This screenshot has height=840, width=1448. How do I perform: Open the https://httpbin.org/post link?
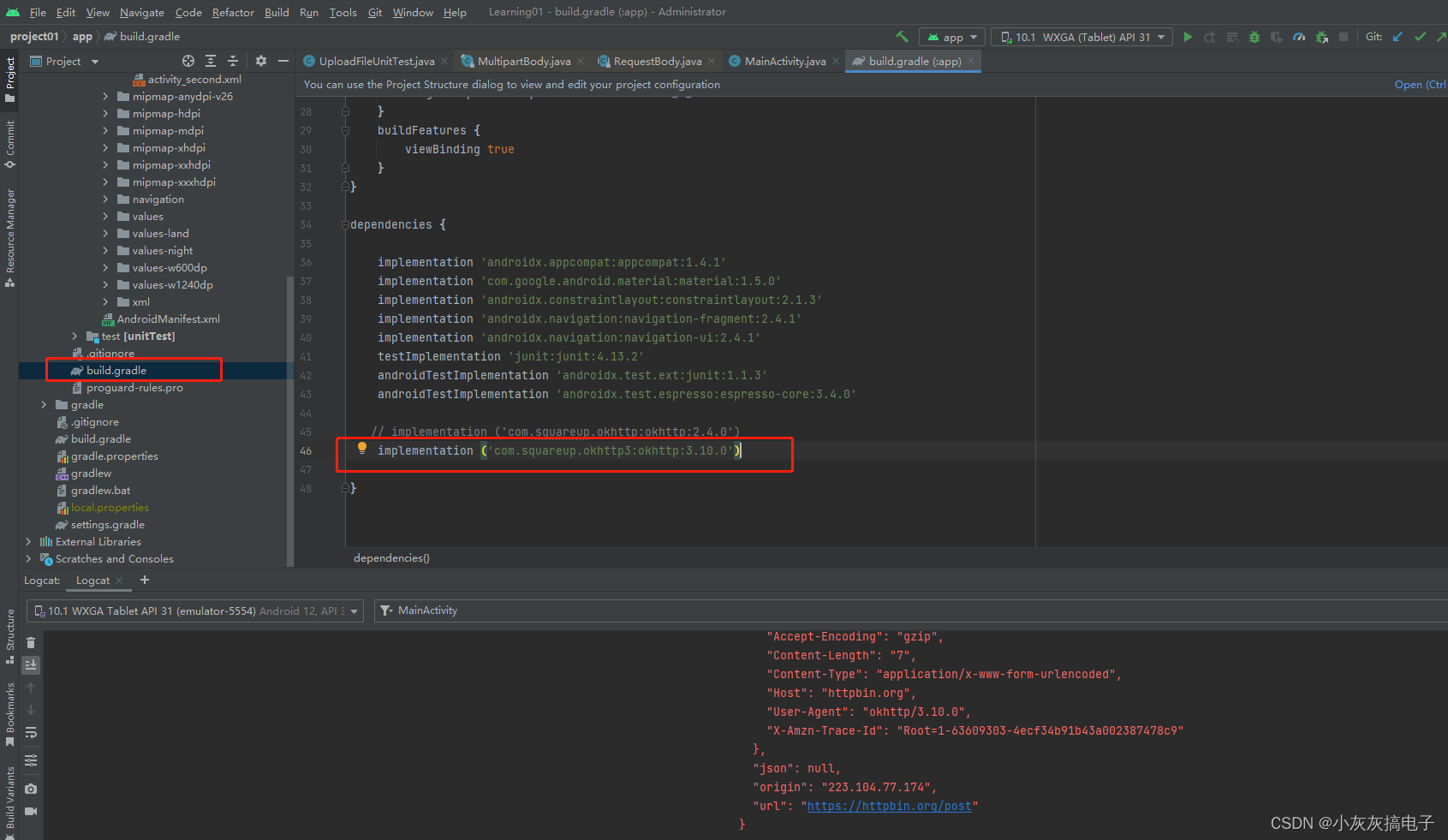tap(890, 806)
